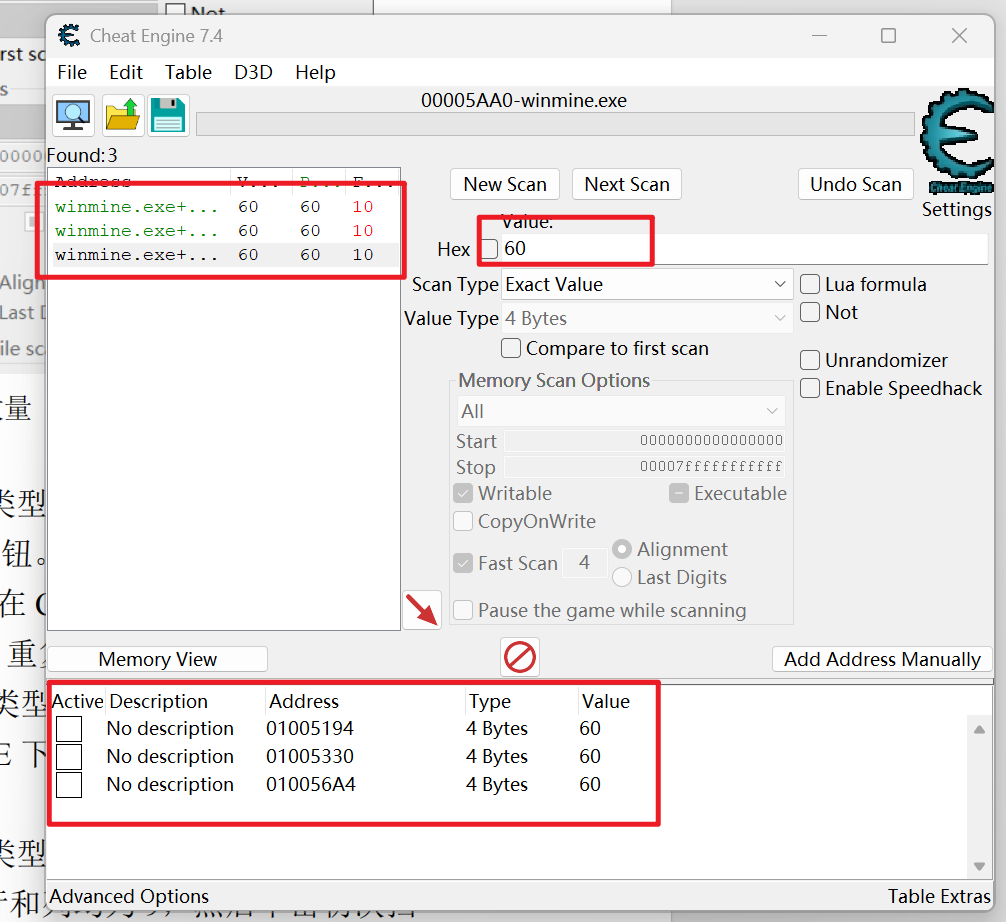
Task: Click the Cheat Engine logo settings icon
Action: (957, 141)
